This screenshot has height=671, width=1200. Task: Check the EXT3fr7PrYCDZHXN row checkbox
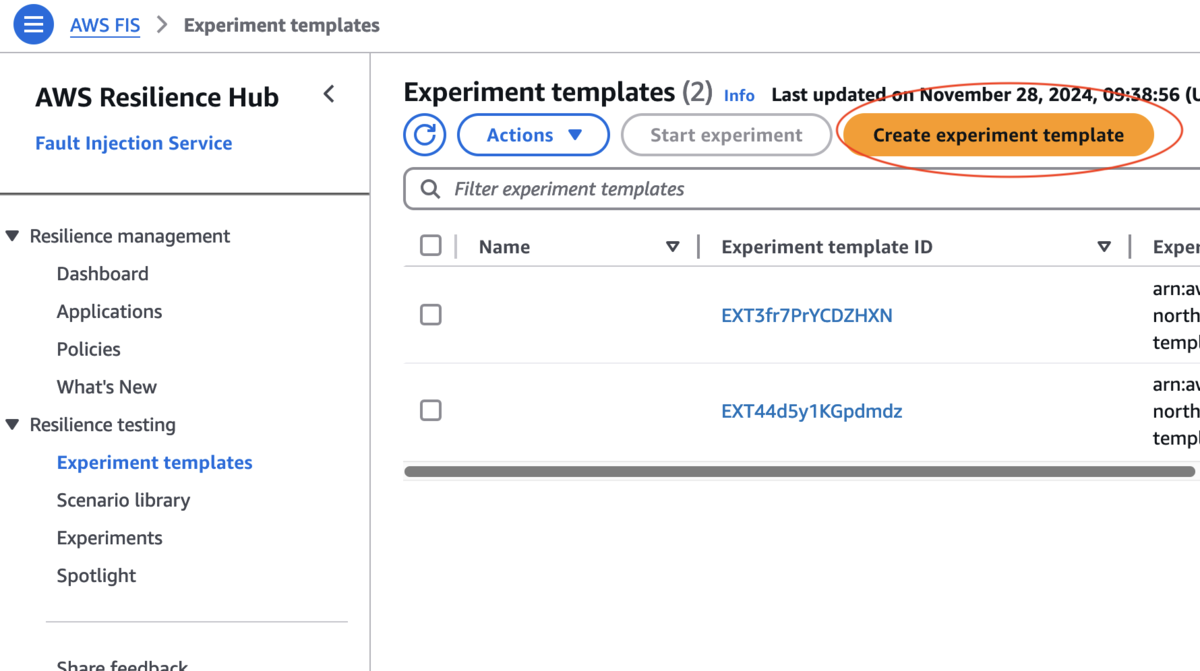pyautogui.click(x=431, y=315)
